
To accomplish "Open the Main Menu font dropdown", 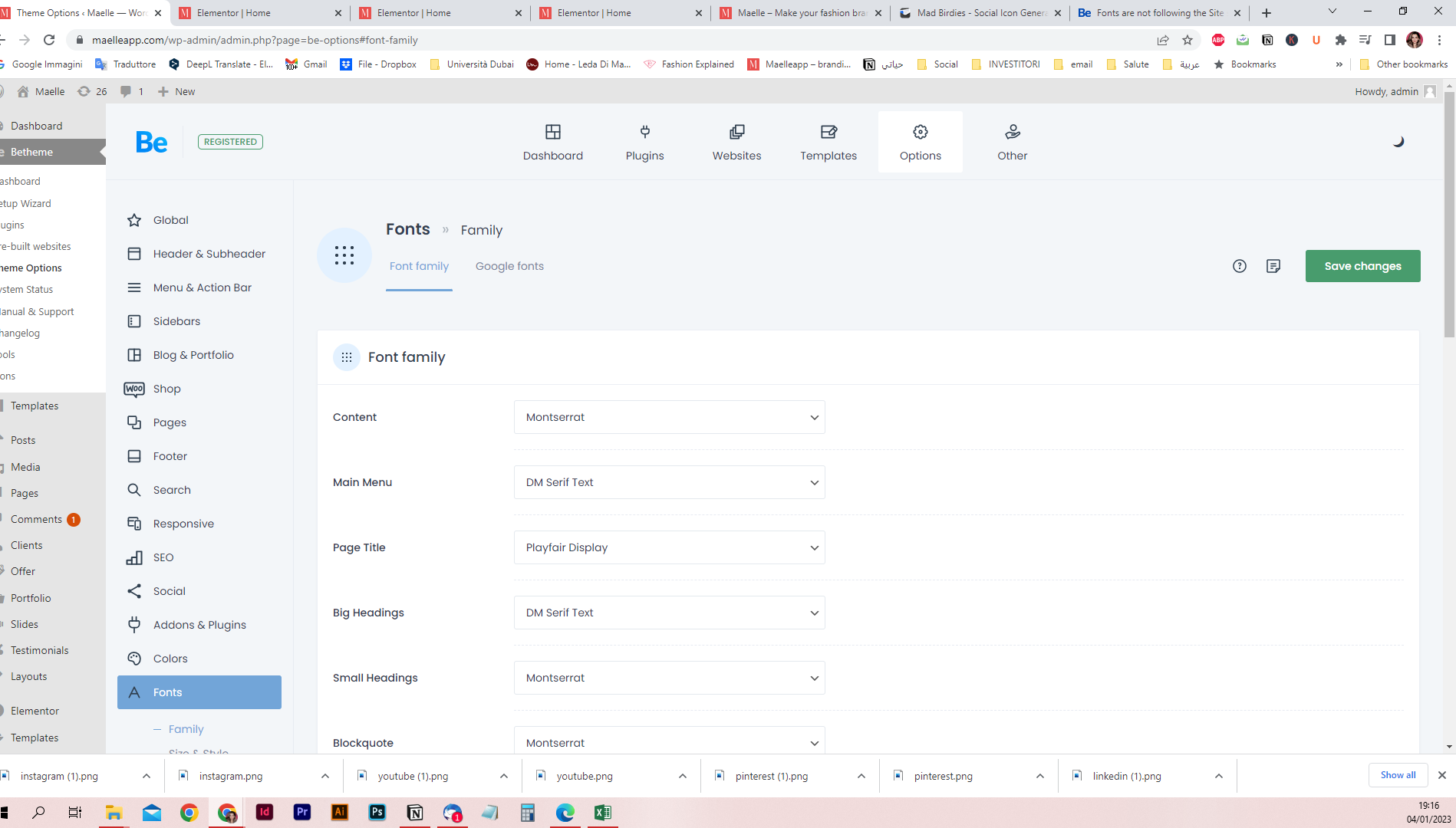I will [669, 482].
